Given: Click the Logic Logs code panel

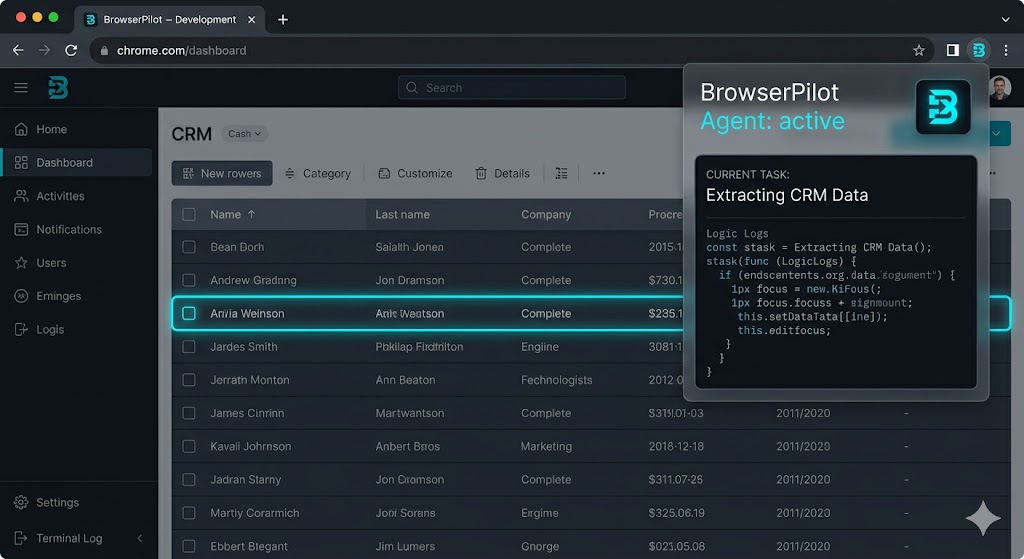Looking at the screenshot, I should tap(836, 304).
